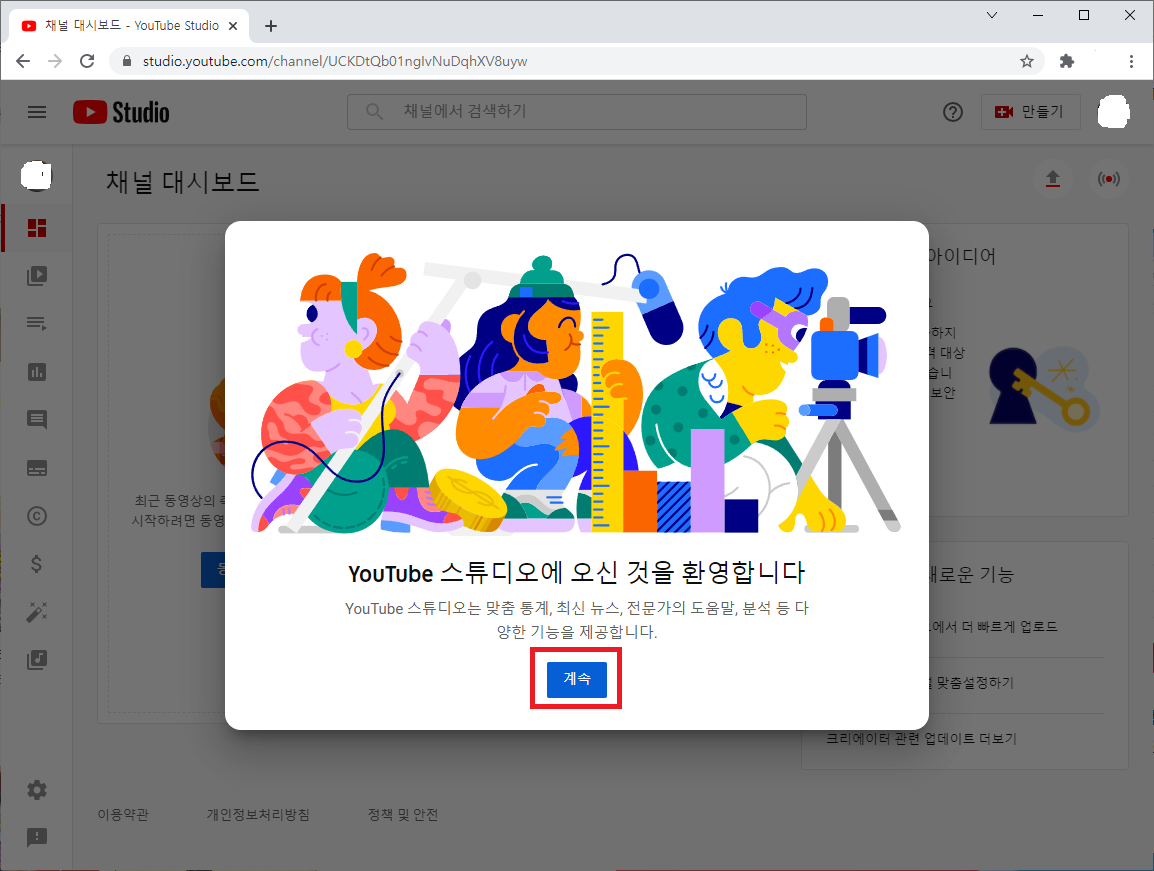
Task: Open 이용약관 terms link
Action: [123, 814]
